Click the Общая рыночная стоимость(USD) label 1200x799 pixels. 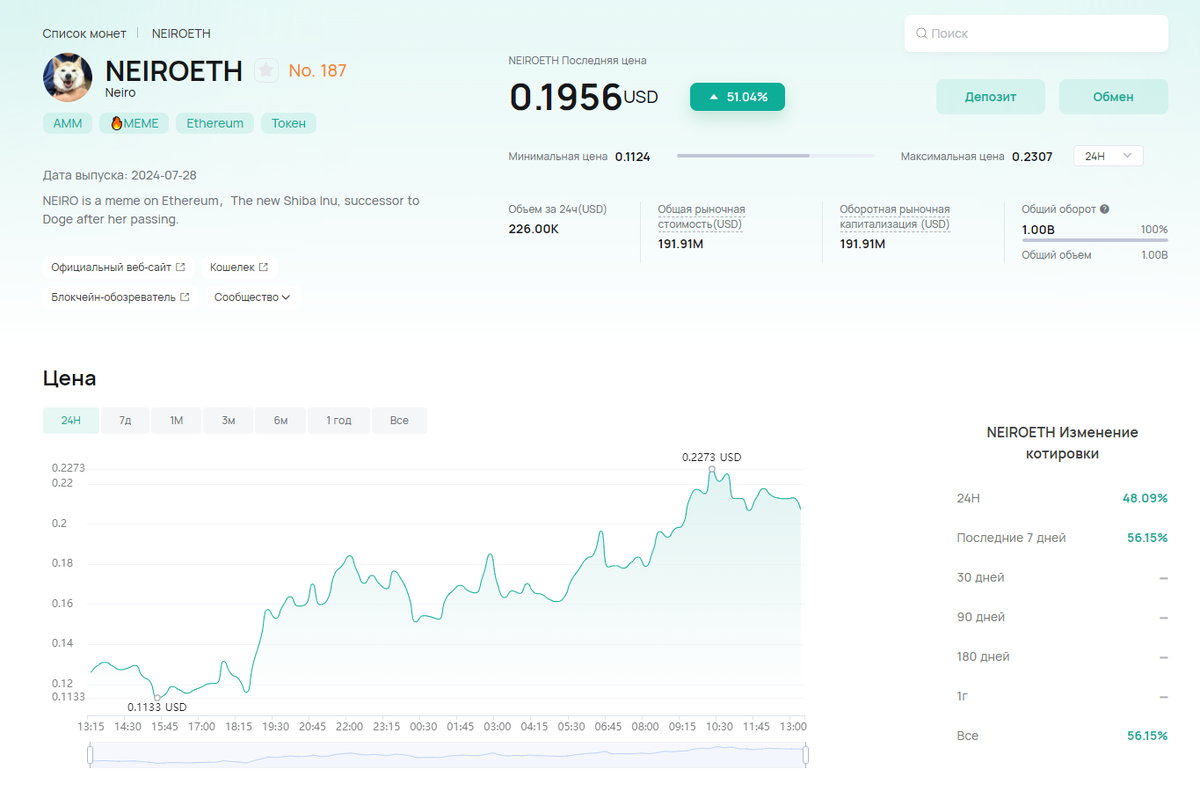click(x=701, y=216)
